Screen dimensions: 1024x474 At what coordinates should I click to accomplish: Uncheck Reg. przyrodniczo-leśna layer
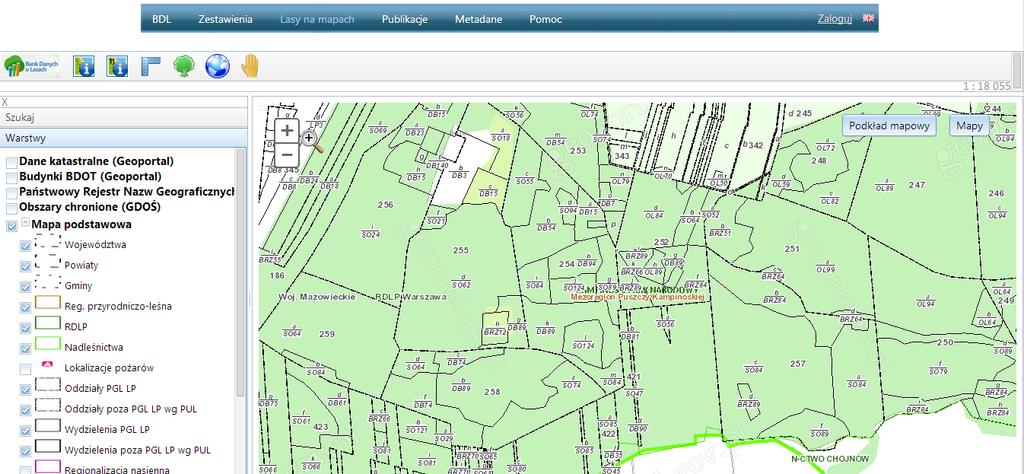pos(25,308)
